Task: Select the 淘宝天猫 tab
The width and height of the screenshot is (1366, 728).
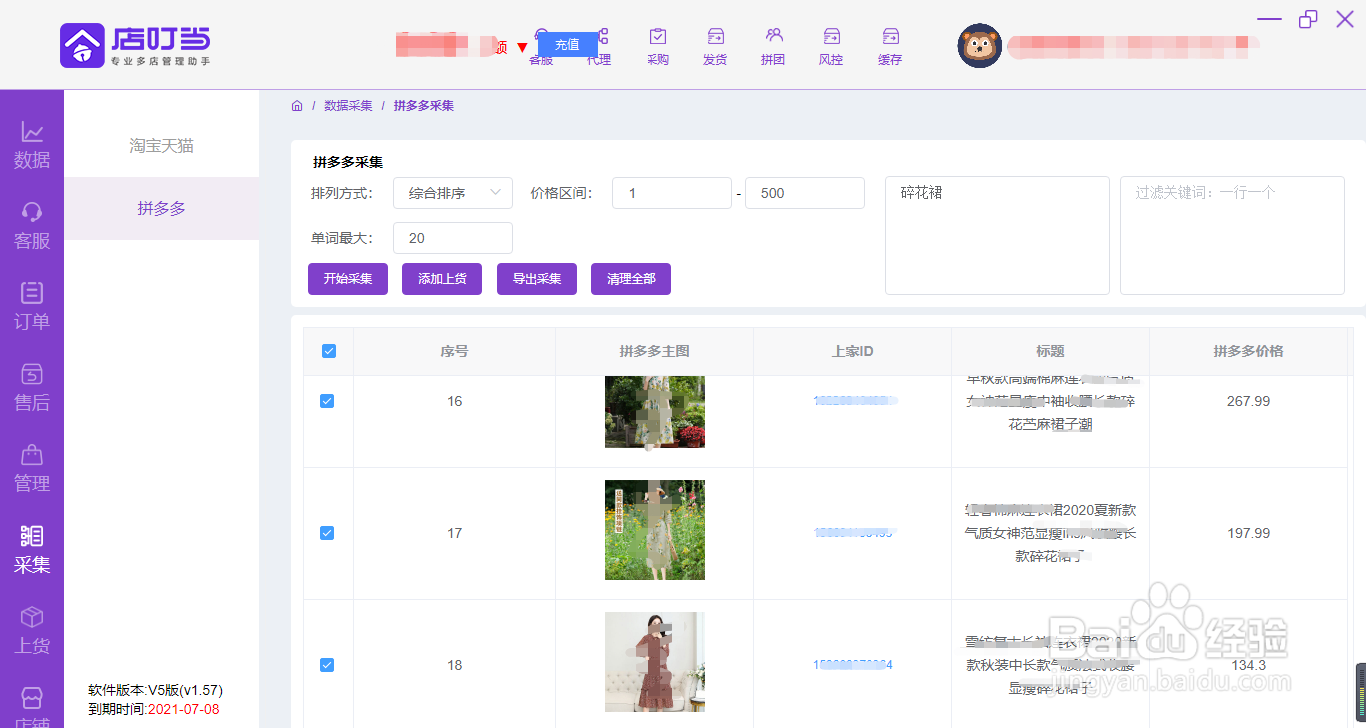Action: [x=162, y=146]
